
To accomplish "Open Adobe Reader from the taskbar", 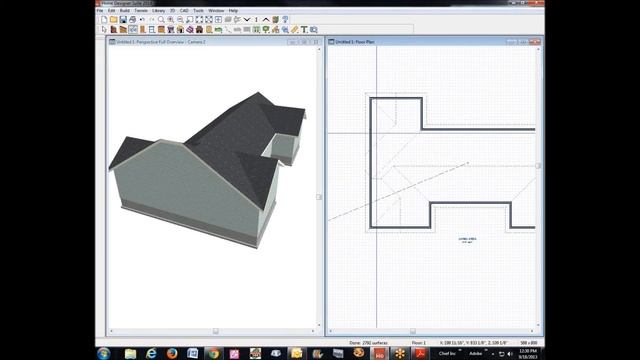I will [421, 353].
